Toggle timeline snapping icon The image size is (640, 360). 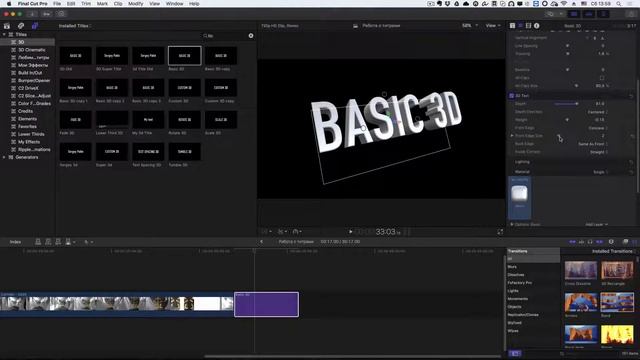(600, 242)
